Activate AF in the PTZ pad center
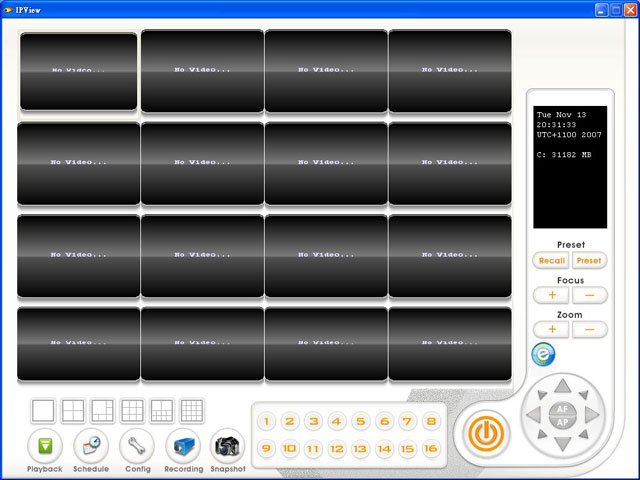Image resolution: width=640 pixels, height=480 pixels. pyautogui.click(x=562, y=409)
